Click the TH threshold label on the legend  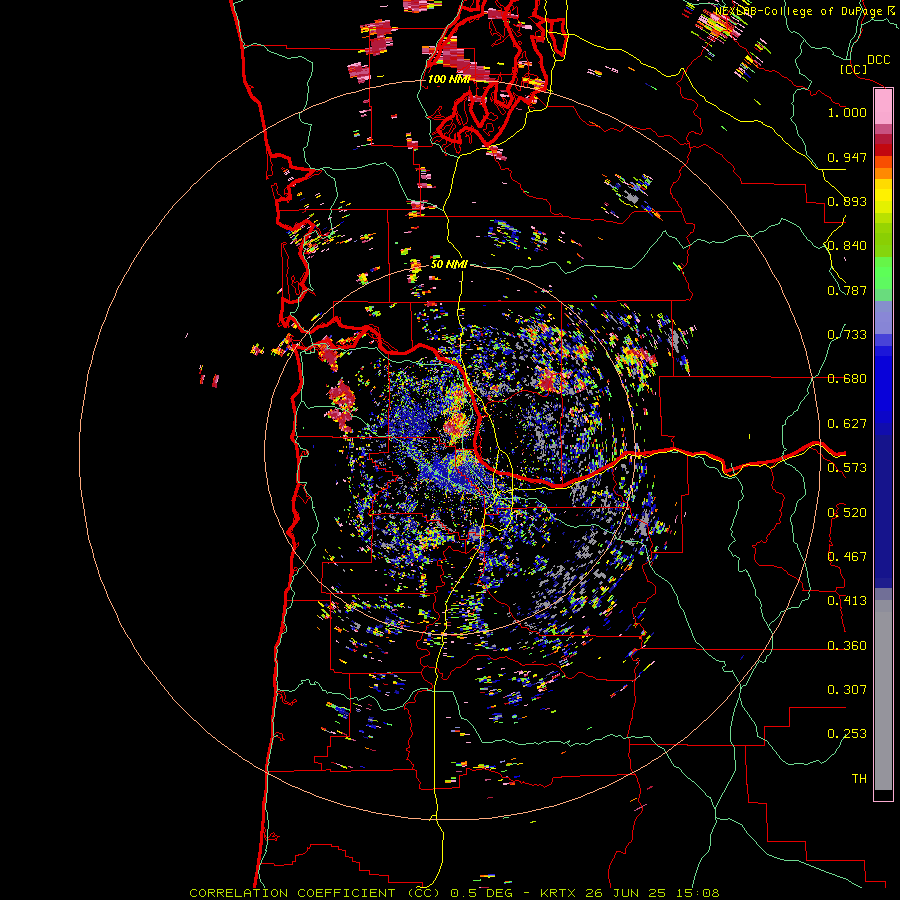point(859,779)
